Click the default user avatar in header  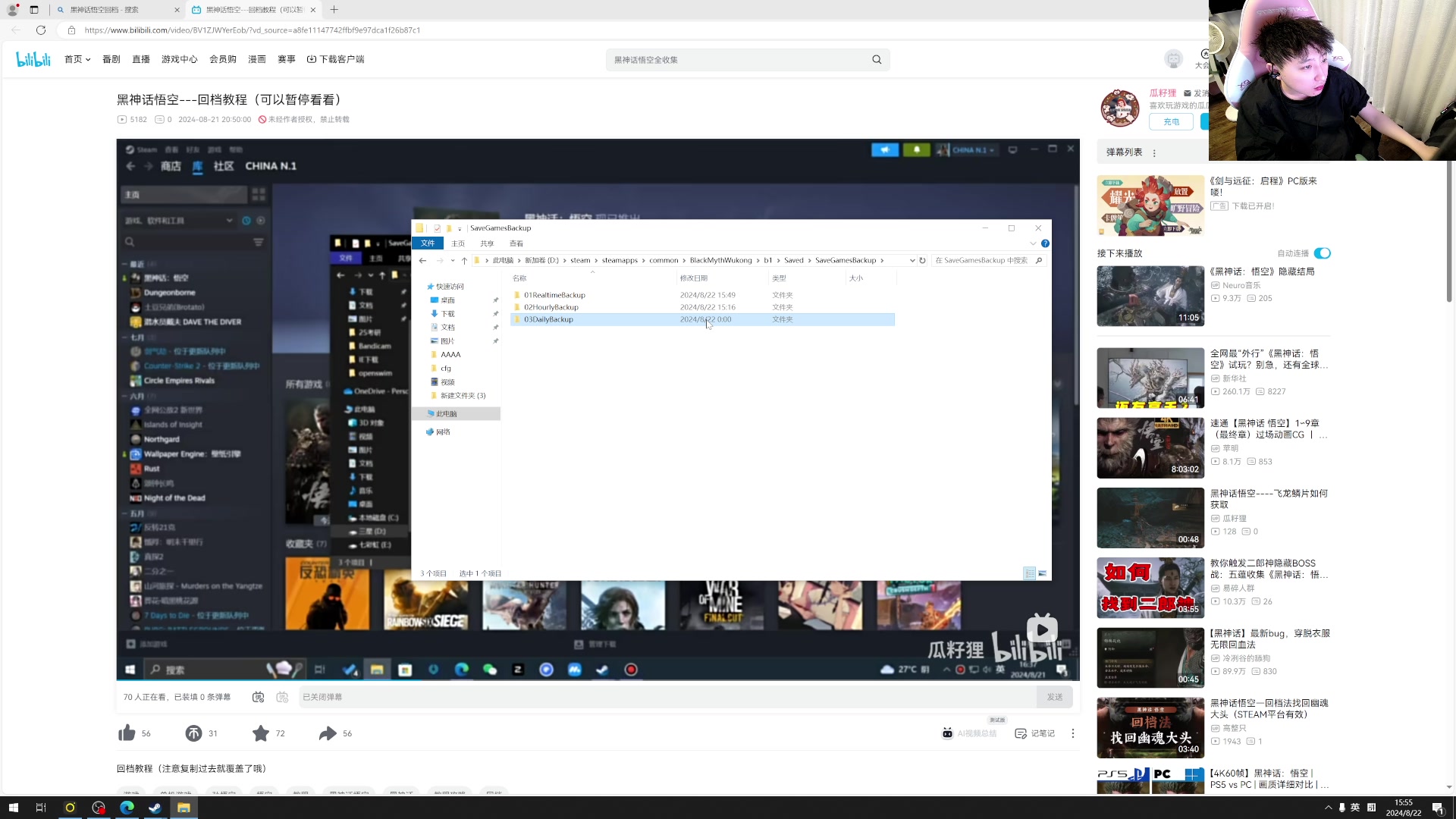[1173, 59]
